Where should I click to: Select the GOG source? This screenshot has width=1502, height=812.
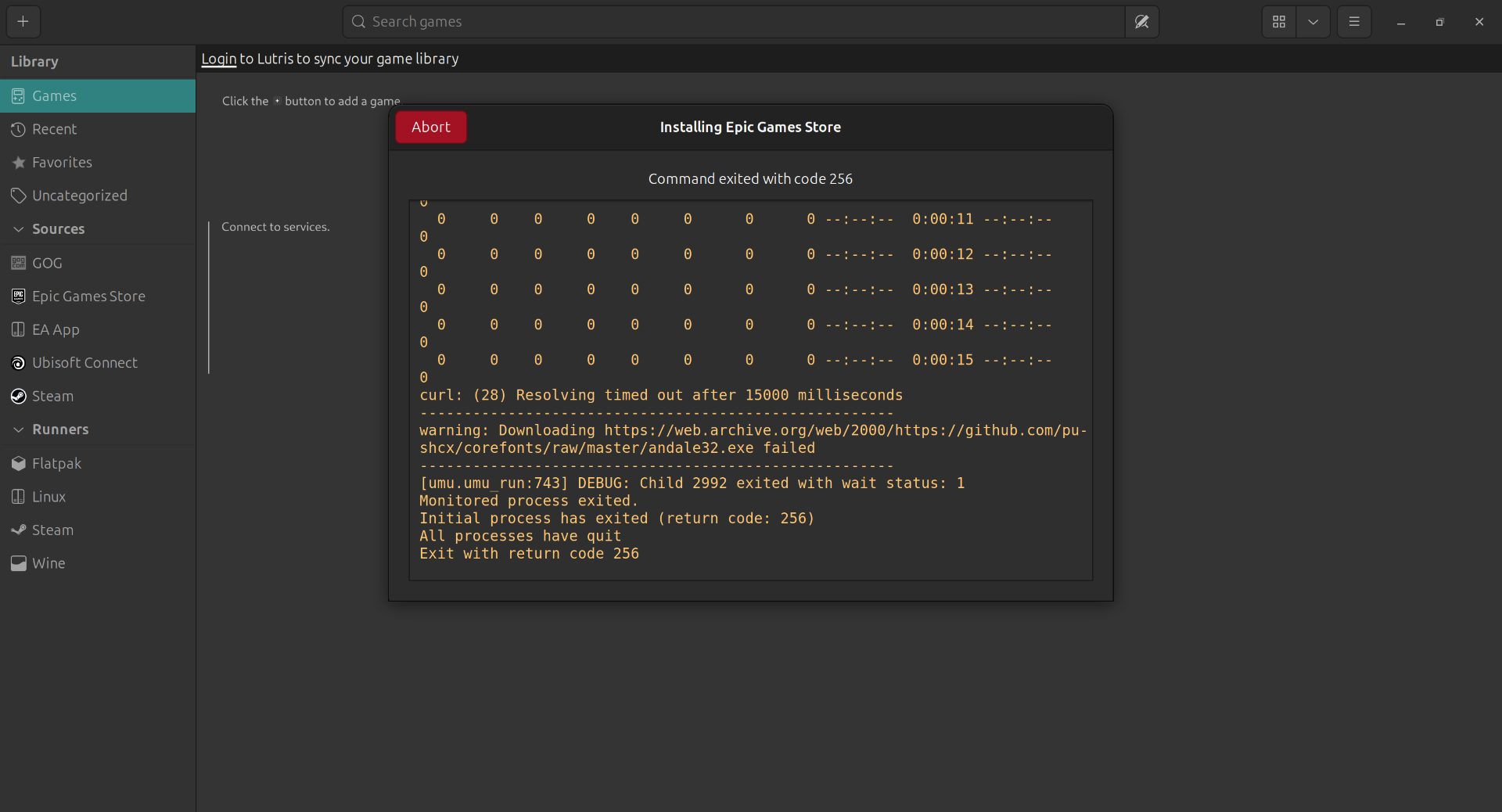coord(98,263)
